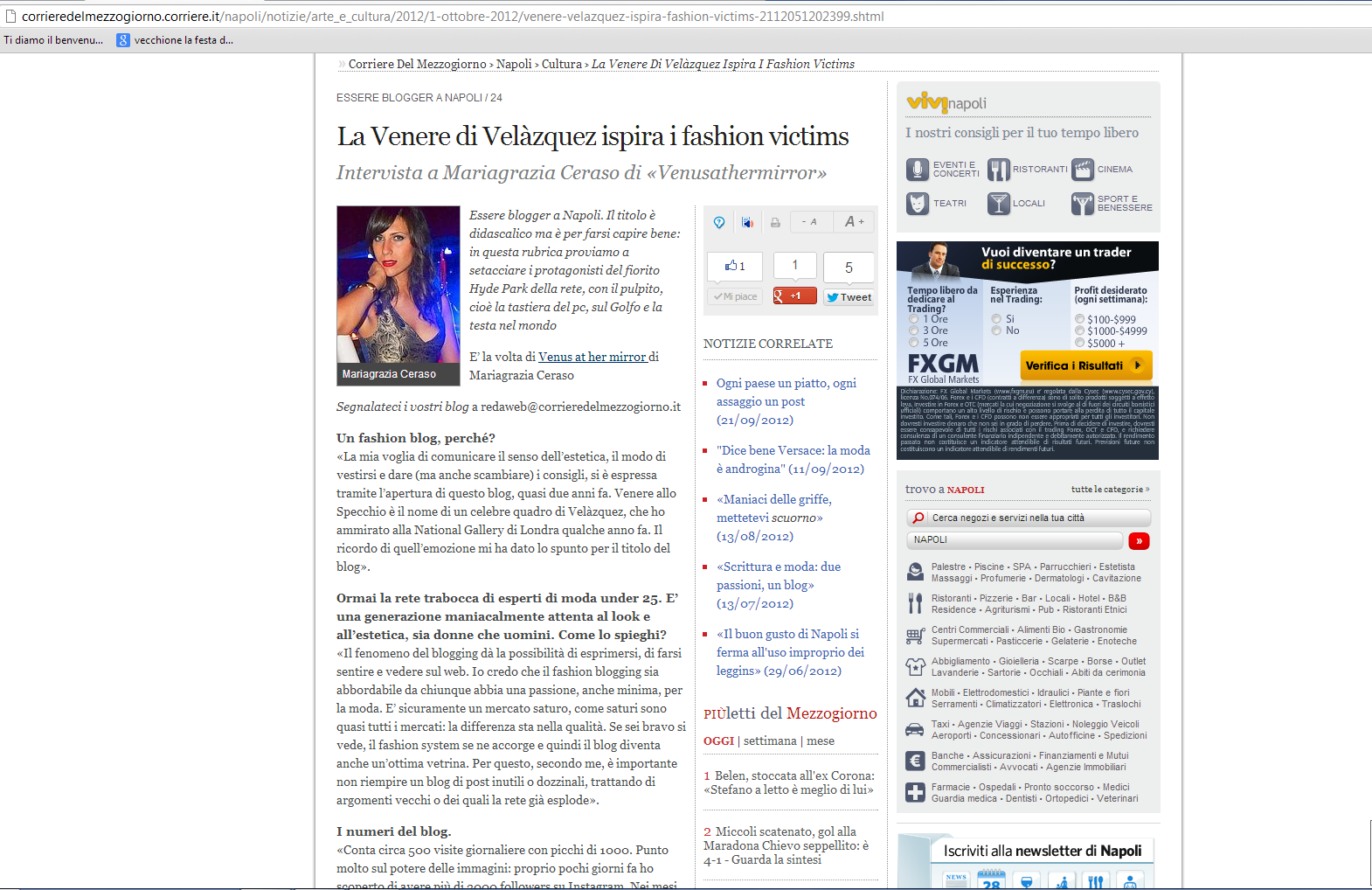Open the Cinema clapperboard icon
The image size is (1372, 890).
1083,170
